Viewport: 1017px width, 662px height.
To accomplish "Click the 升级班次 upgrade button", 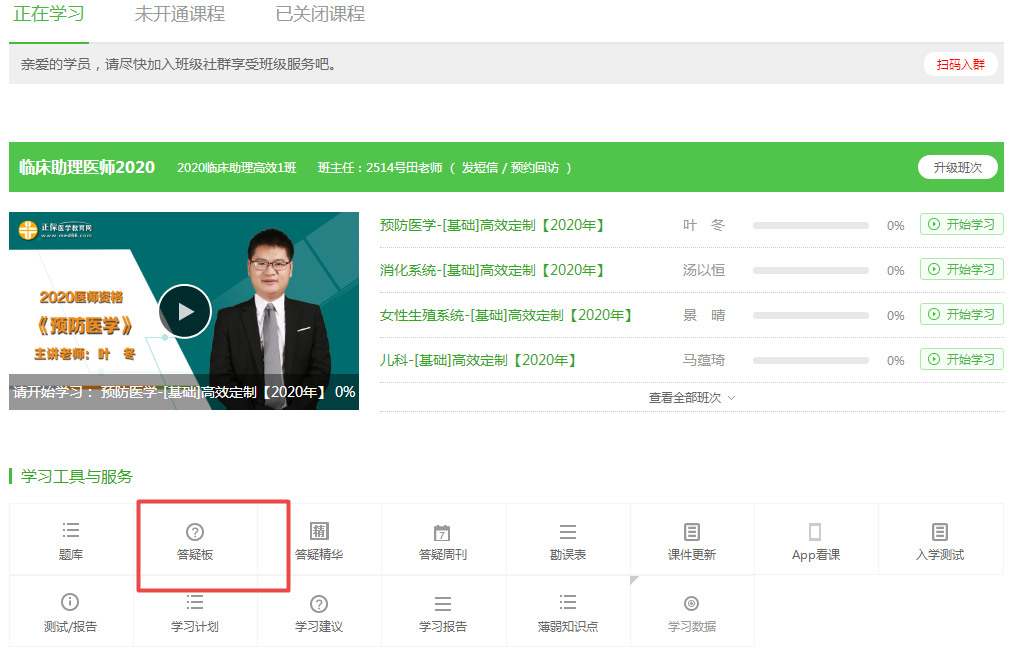I will coord(957,167).
